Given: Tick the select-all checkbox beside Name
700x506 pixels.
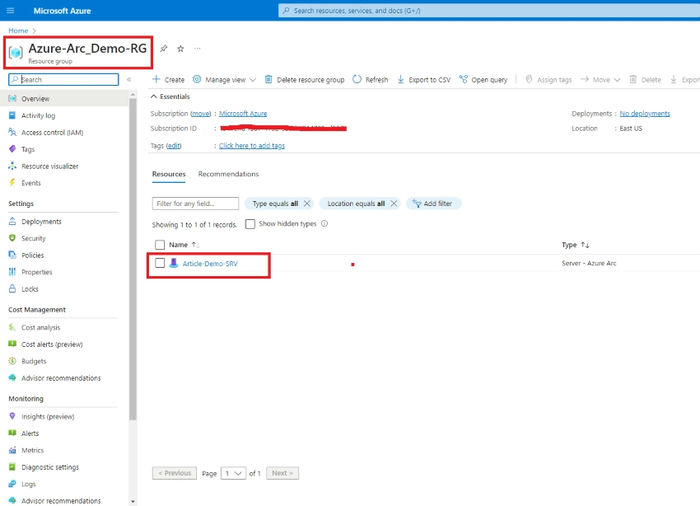Looking at the screenshot, I should point(160,245).
